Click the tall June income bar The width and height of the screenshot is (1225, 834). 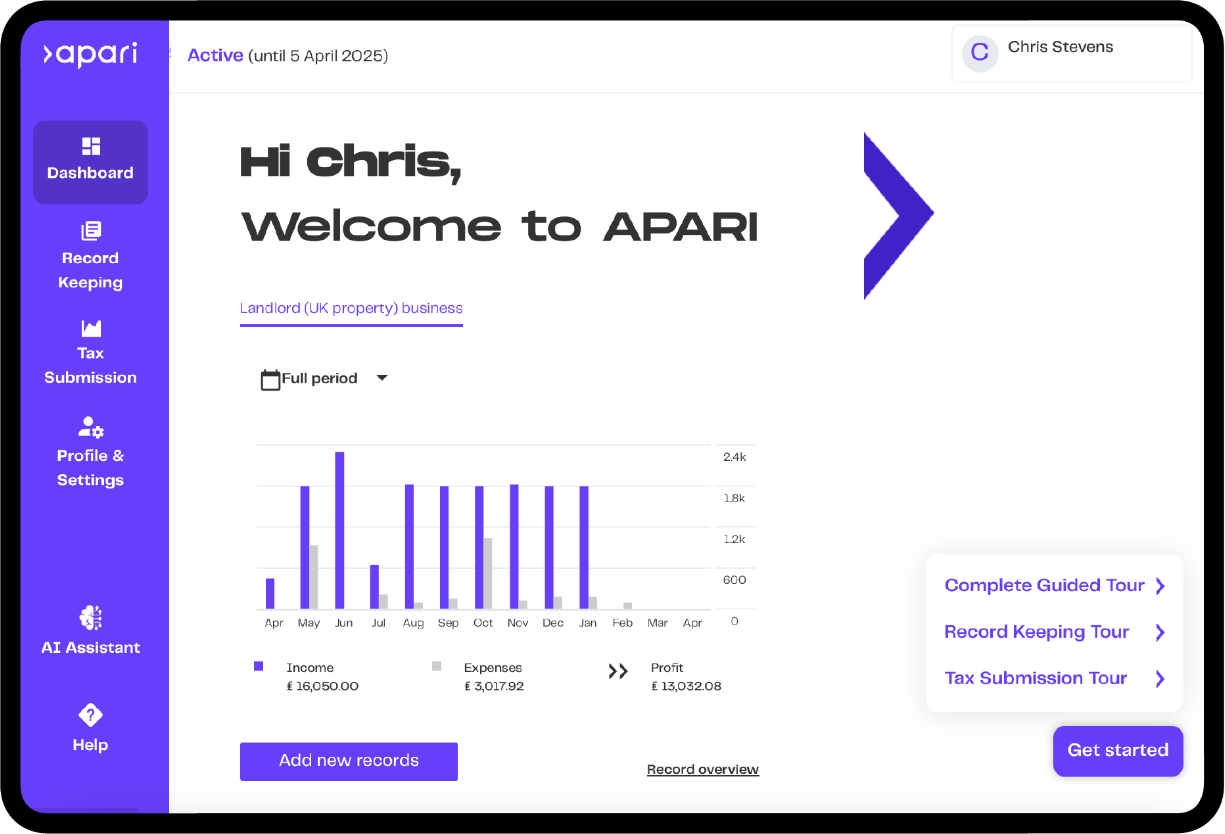click(340, 530)
